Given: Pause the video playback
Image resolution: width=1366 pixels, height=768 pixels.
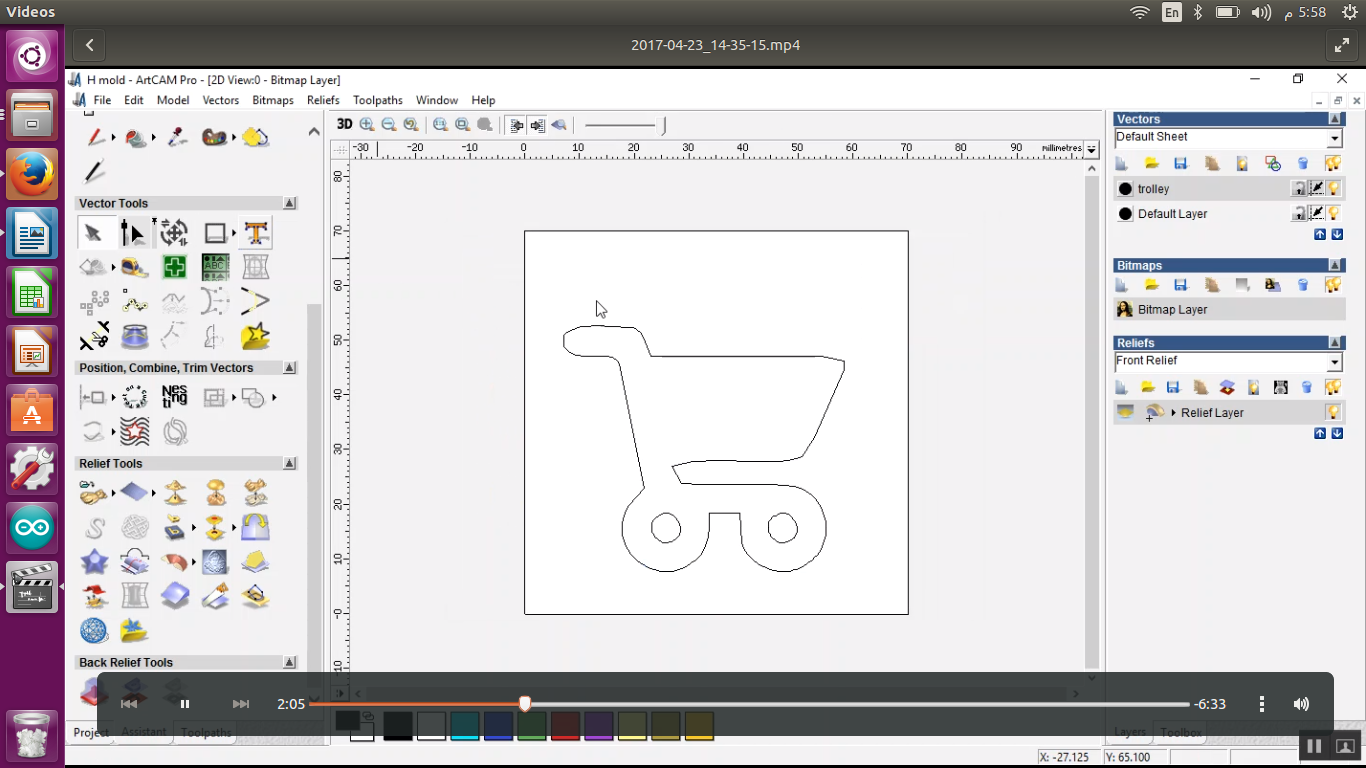Looking at the screenshot, I should tap(185, 704).
